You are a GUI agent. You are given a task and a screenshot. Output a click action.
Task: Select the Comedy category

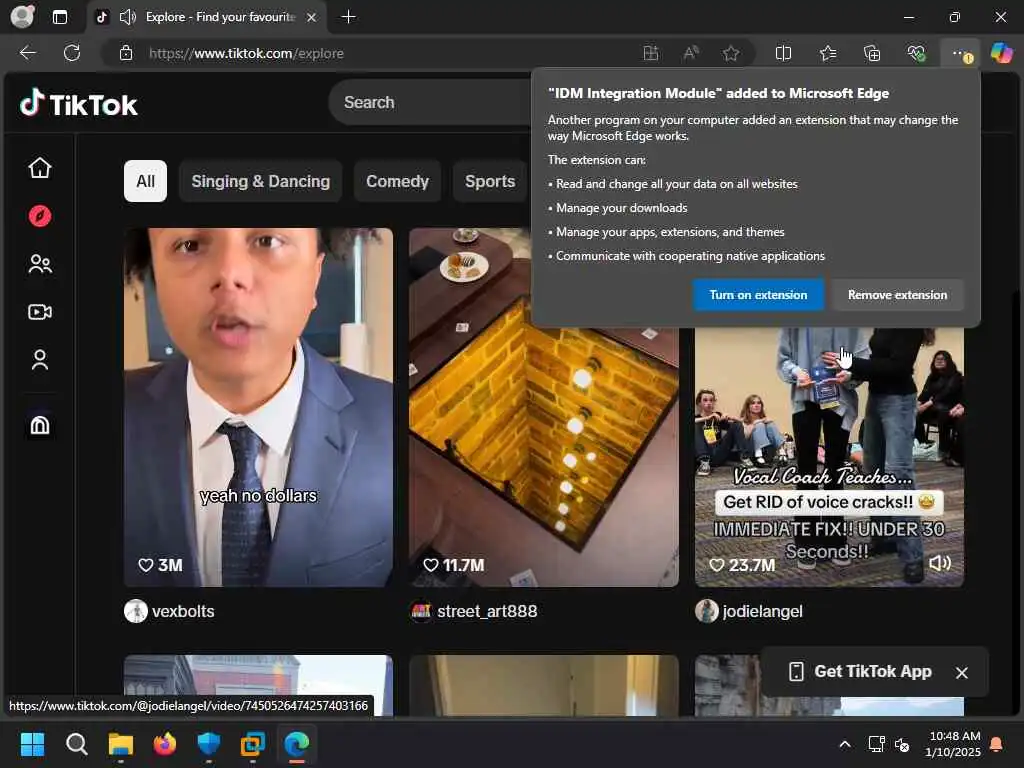tap(397, 181)
